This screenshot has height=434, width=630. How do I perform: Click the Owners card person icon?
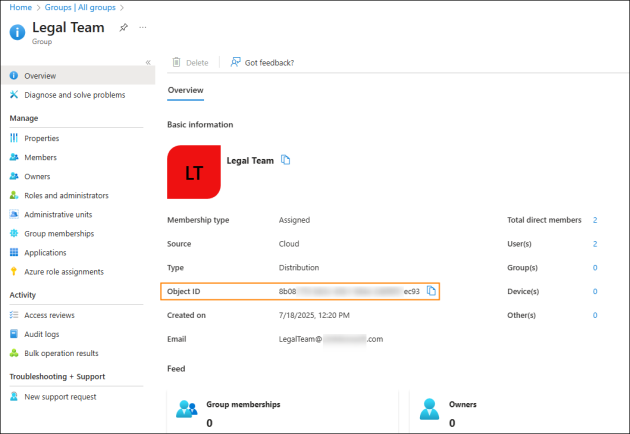point(430,409)
